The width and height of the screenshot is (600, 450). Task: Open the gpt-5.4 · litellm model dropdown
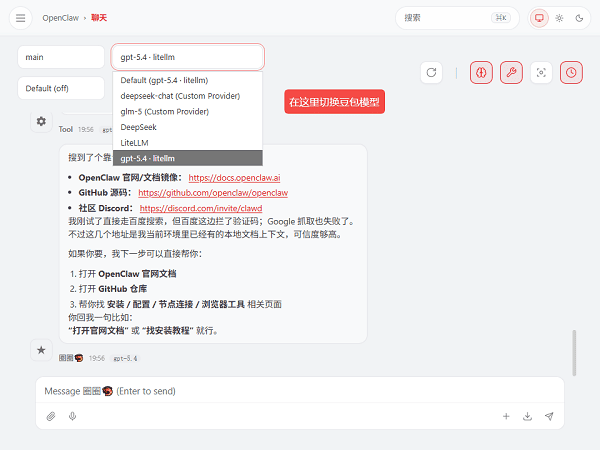(x=188, y=57)
